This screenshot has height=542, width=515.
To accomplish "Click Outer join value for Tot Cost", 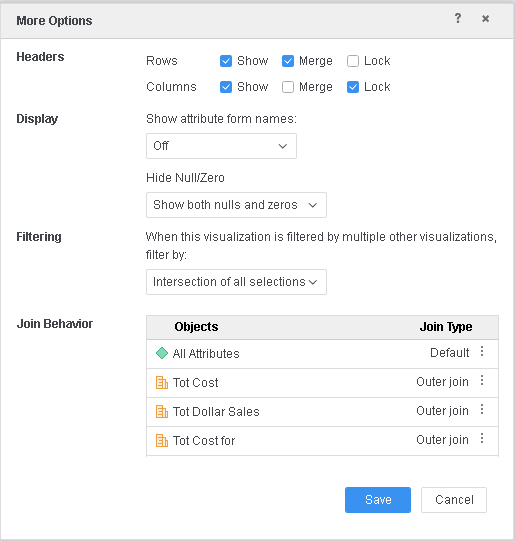I will tap(442, 382).
